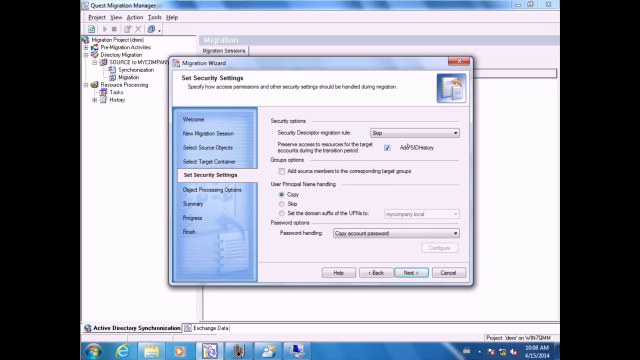Select the Copy UPN radio button
Viewport: 640px width, 360px height.
click(x=282, y=195)
